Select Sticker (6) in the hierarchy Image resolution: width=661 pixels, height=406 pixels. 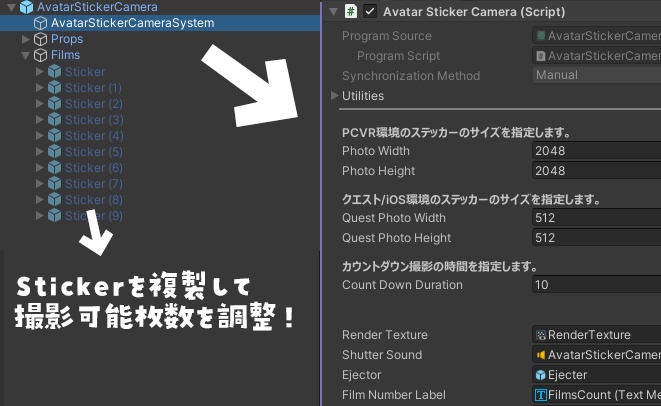(94, 168)
